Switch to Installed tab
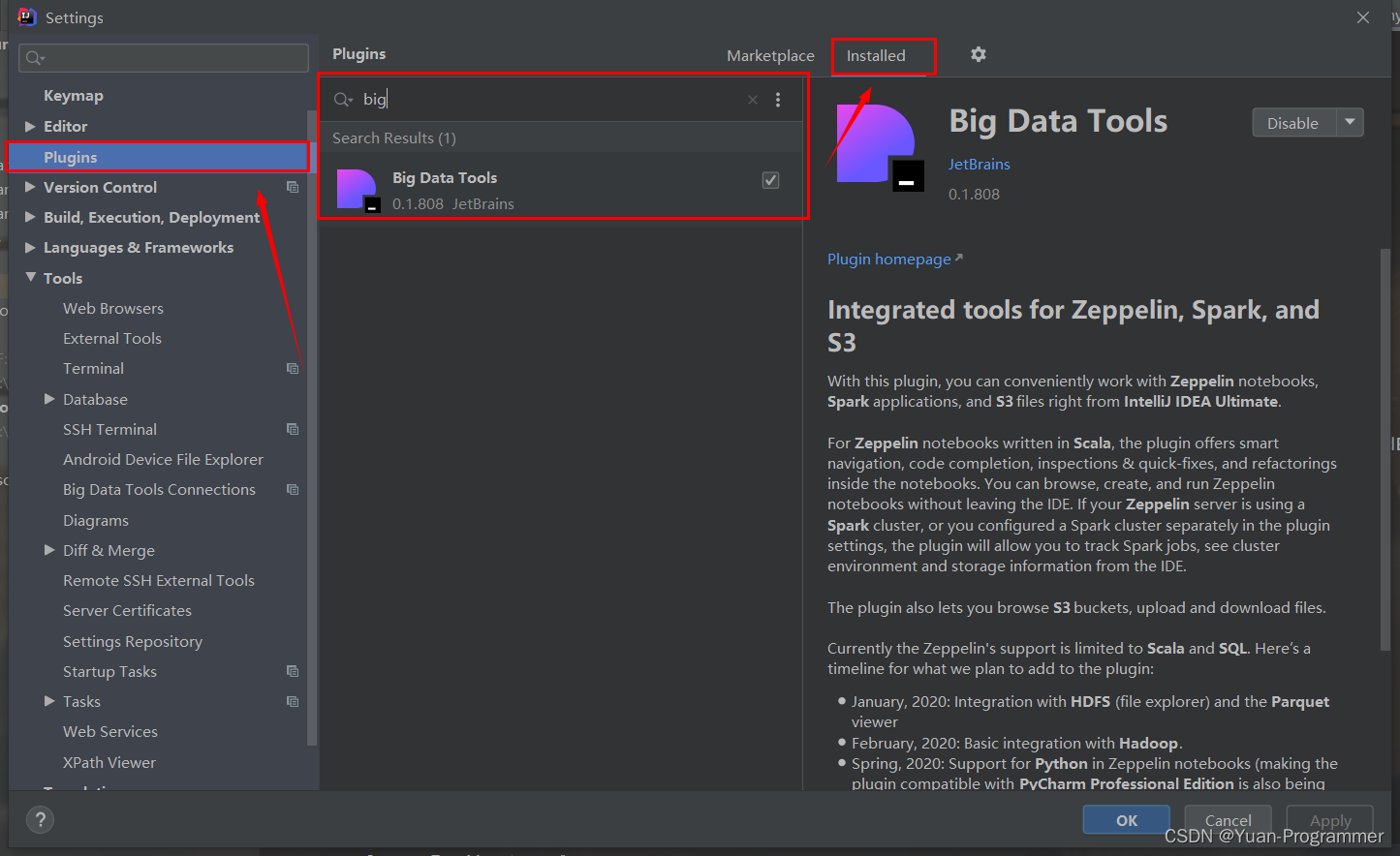This screenshot has width=1400, height=856. coord(876,55)
